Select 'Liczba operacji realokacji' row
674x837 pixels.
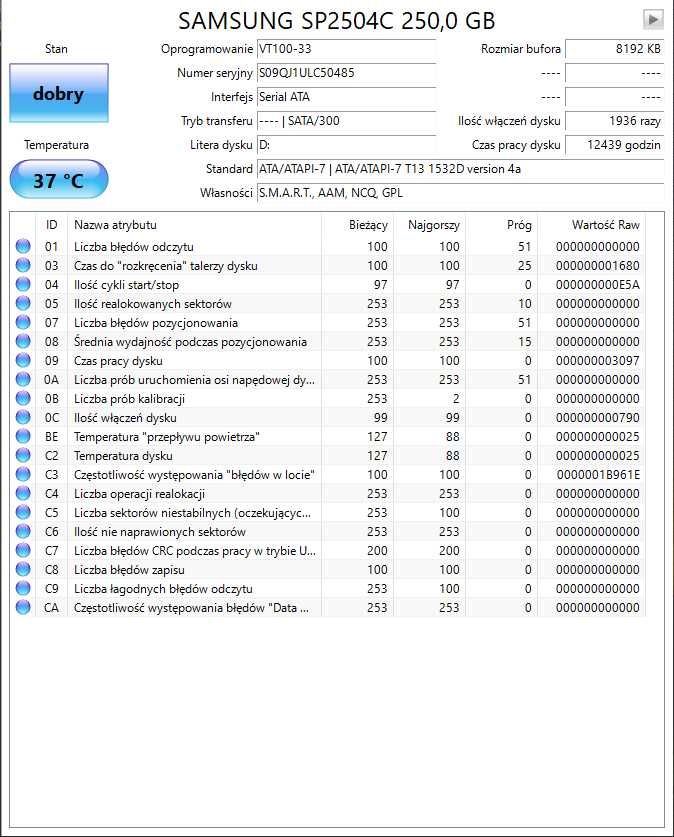pos(139,494)
